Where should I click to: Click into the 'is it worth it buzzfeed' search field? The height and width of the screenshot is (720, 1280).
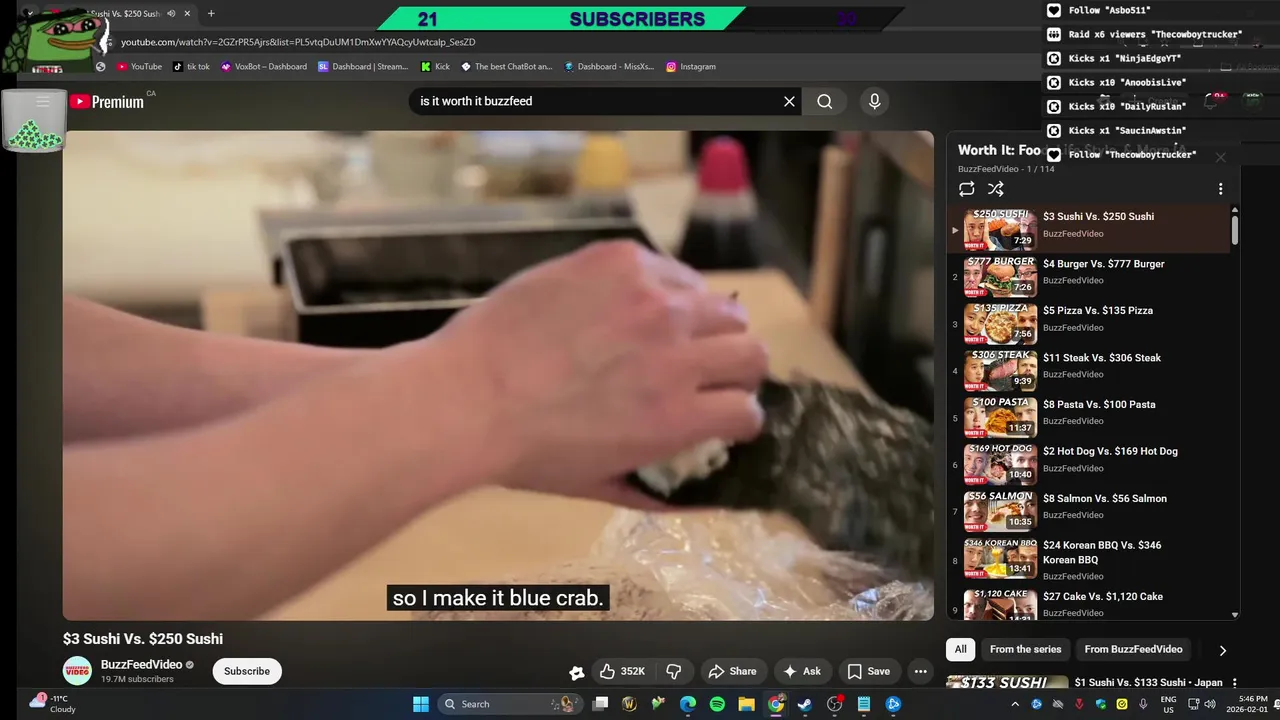tap(595, 101)
